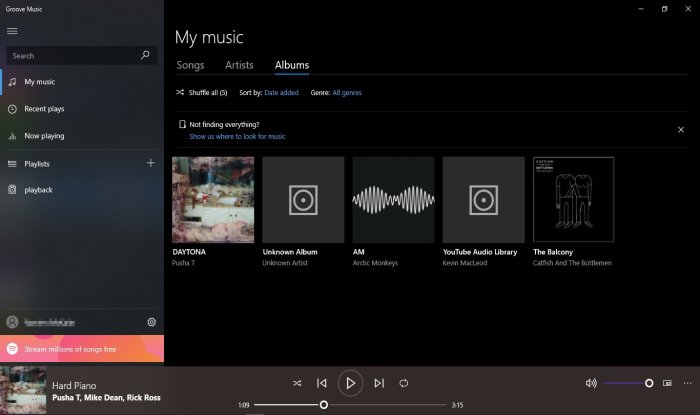700x415 pixels.
Task: Click the YouTube Audio Library title text
Action: [x=480, y=252]
